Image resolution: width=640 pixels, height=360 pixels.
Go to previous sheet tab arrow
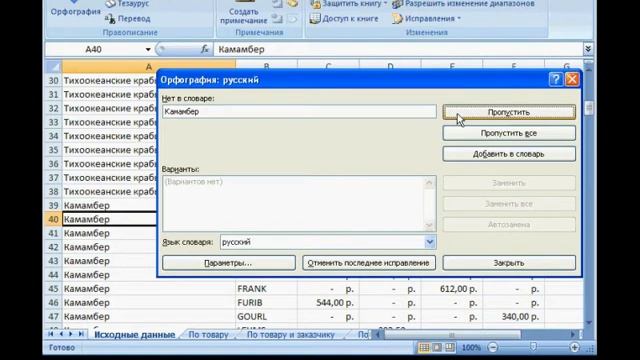point(61,334)
